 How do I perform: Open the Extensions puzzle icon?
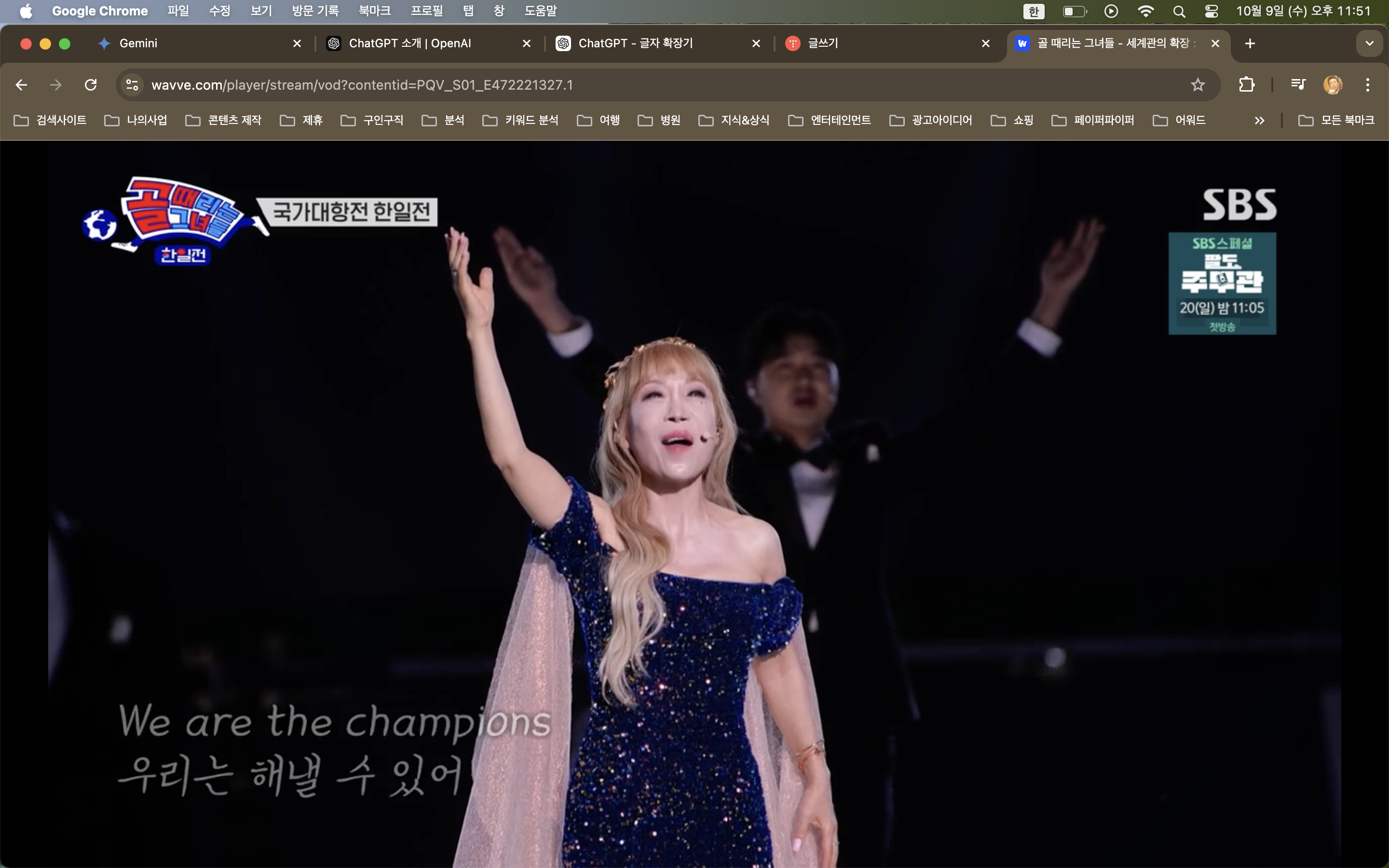[1246, 85]
